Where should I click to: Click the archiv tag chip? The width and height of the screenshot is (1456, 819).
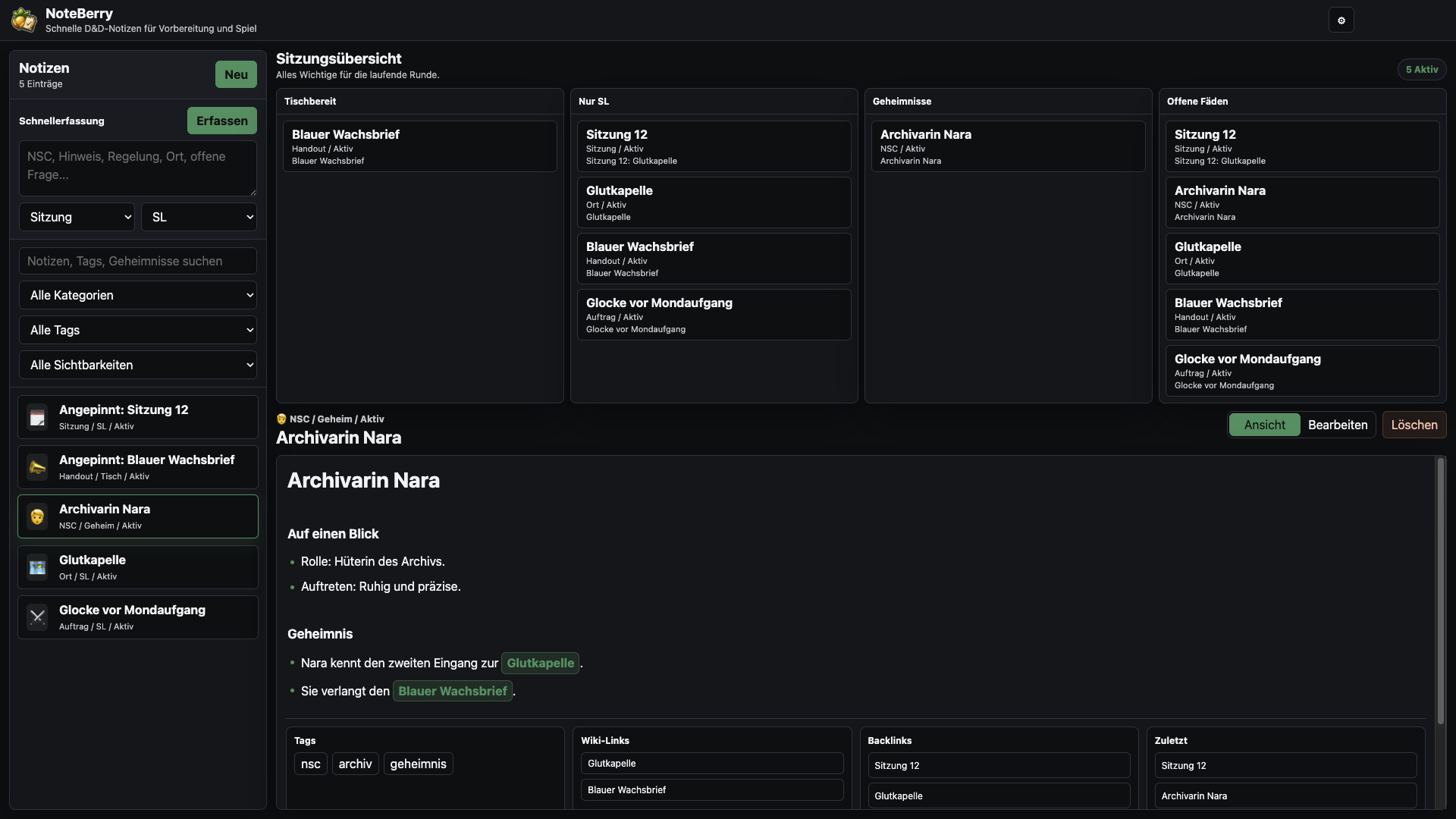[x=355, y=764]
